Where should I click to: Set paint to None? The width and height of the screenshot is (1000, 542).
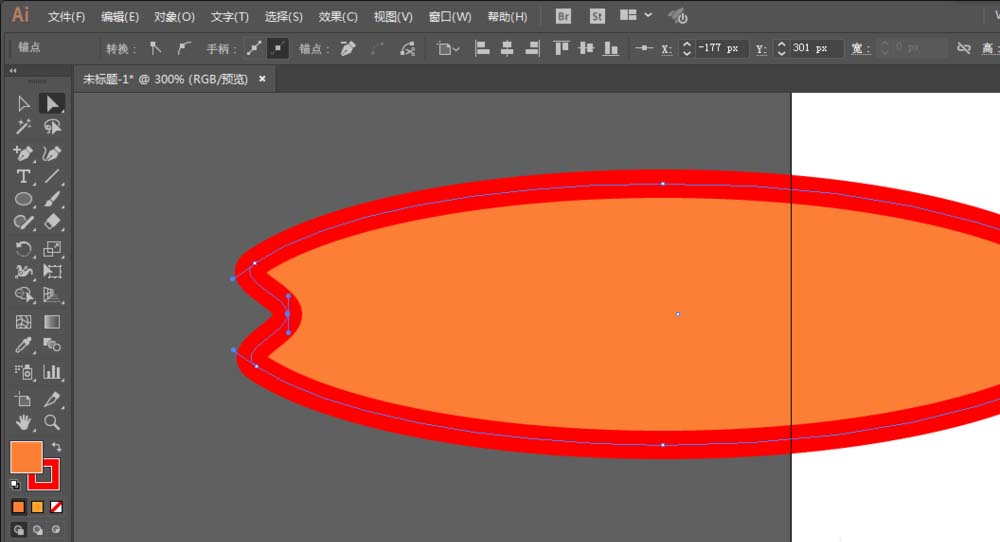(x=56, y=507)
